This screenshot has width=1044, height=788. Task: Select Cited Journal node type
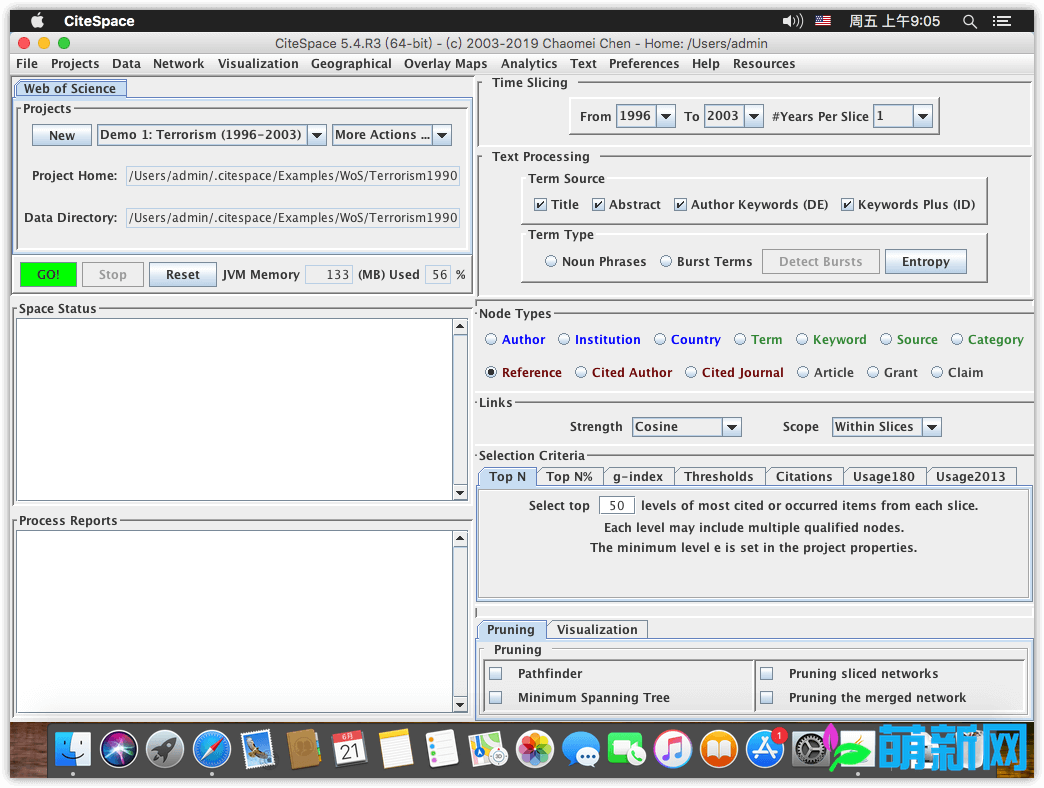coord(690,372)
